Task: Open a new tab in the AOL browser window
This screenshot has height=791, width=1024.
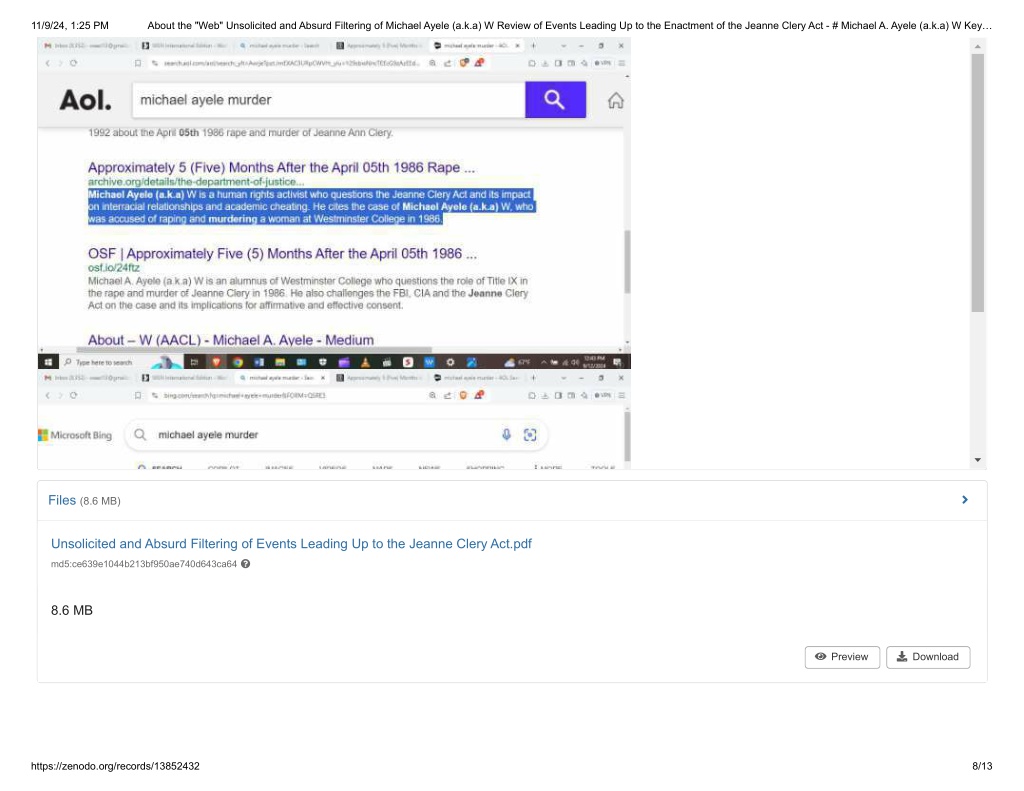Action: tap(533, 46)
